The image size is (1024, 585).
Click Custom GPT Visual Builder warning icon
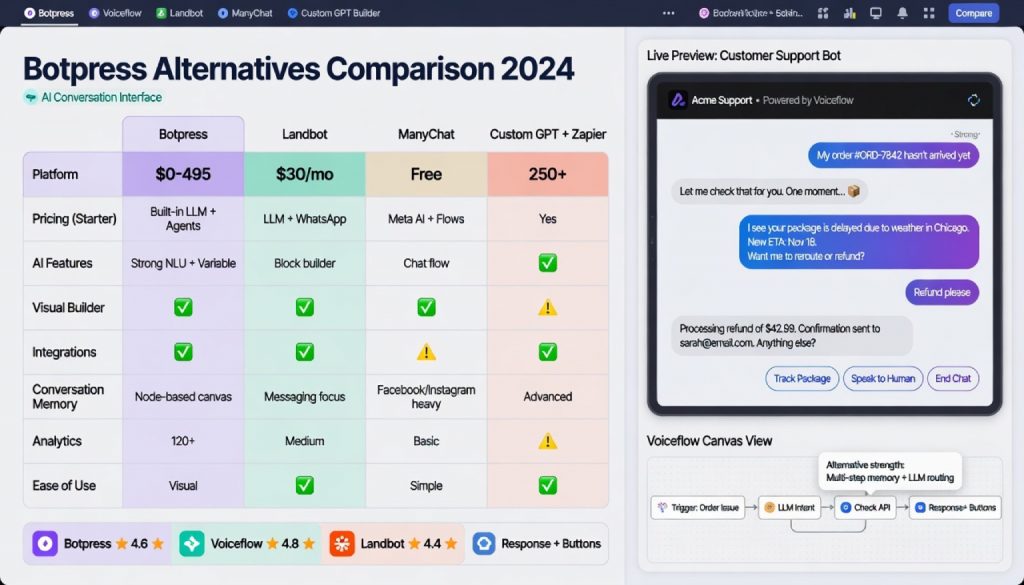[x=547, y=307]
